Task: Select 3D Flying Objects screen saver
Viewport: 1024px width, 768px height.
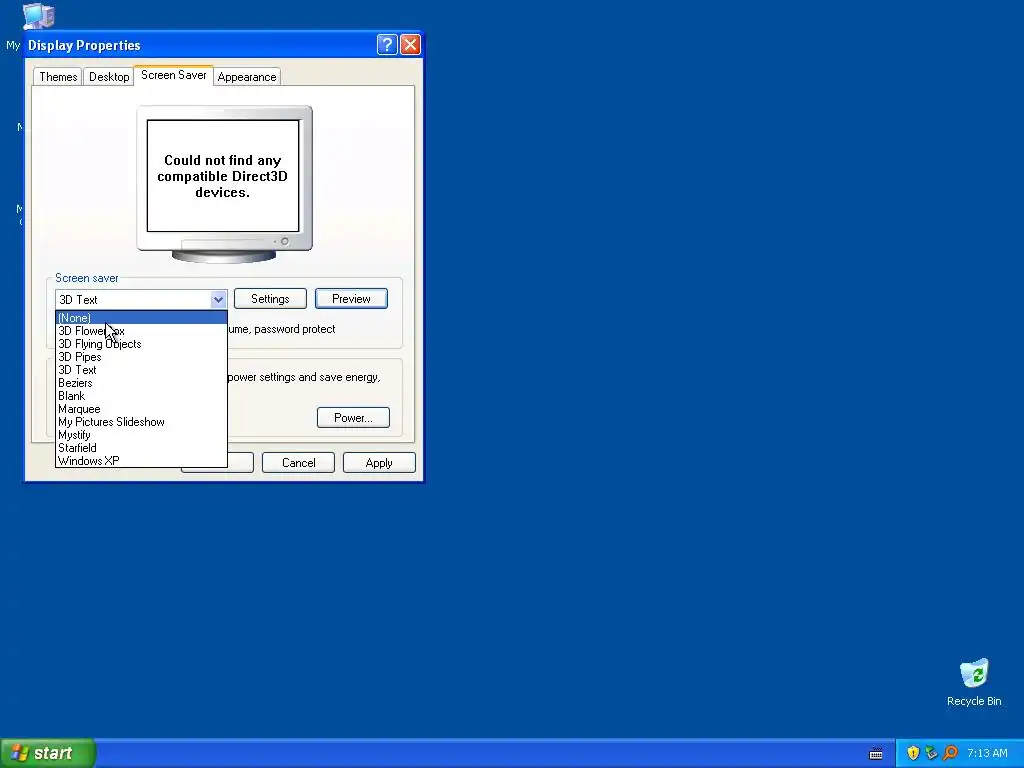Action: click(x=141, y=344)
